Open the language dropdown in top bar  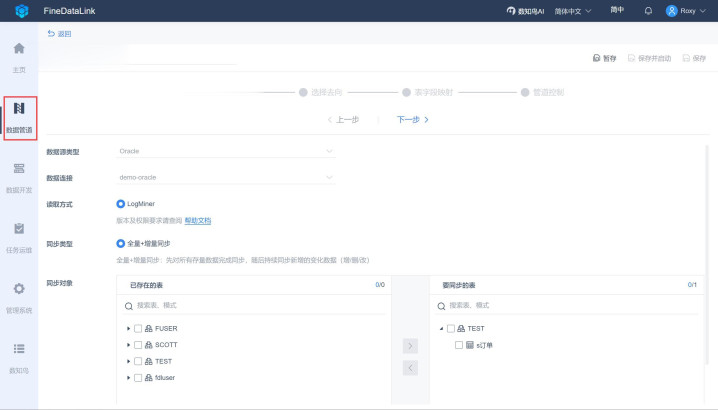[573, 11]
